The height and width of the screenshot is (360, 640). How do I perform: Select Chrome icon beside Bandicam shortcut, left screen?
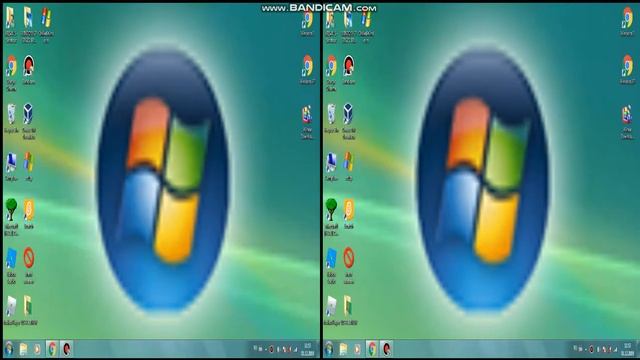pos(11,66)
